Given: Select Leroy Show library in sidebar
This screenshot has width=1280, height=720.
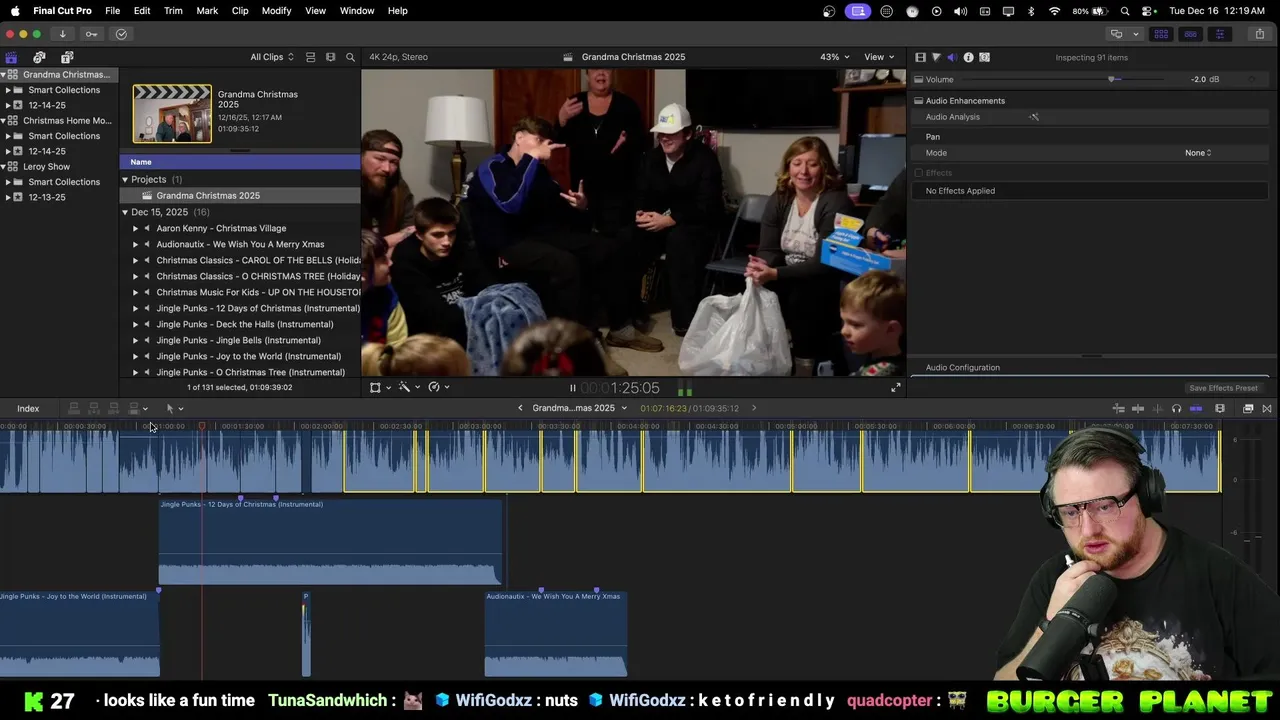Looking at the screenshot, I should point(47,166).
